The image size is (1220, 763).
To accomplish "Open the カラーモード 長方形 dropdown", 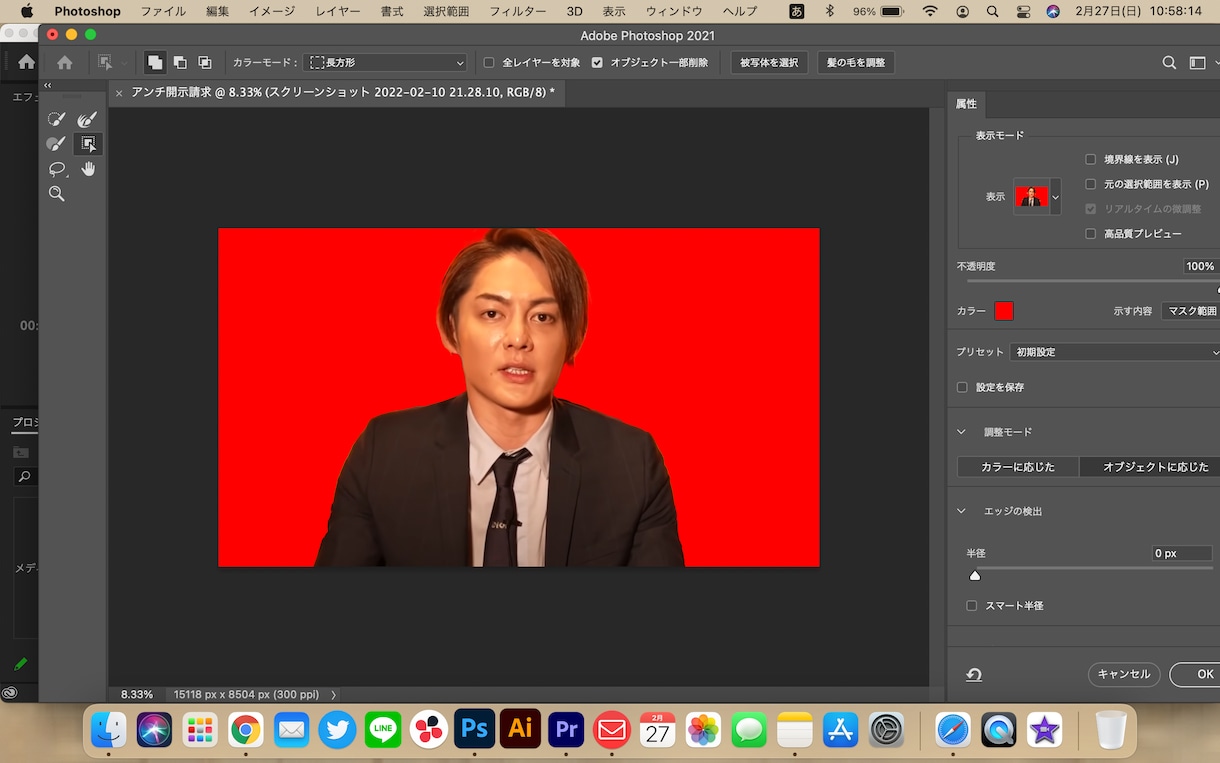I will [385, 62].
